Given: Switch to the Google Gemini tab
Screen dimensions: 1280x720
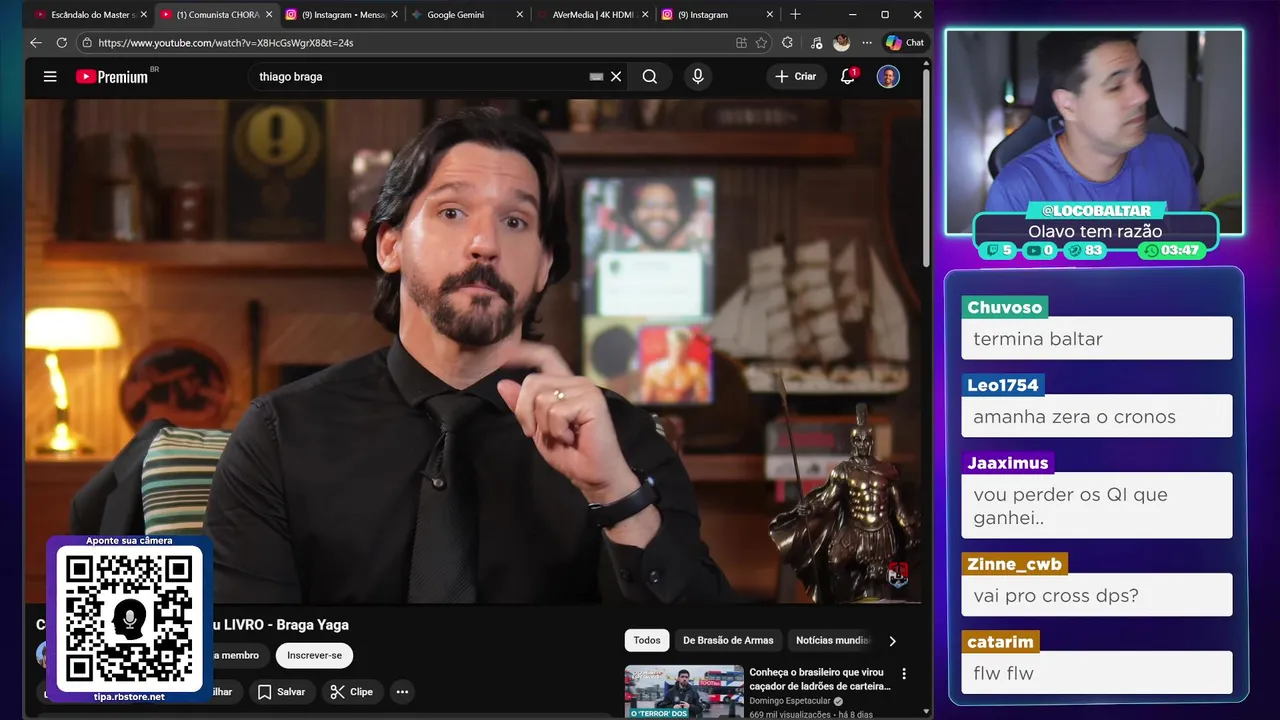Looking at the screenshot, I should (x=466, y=15).
